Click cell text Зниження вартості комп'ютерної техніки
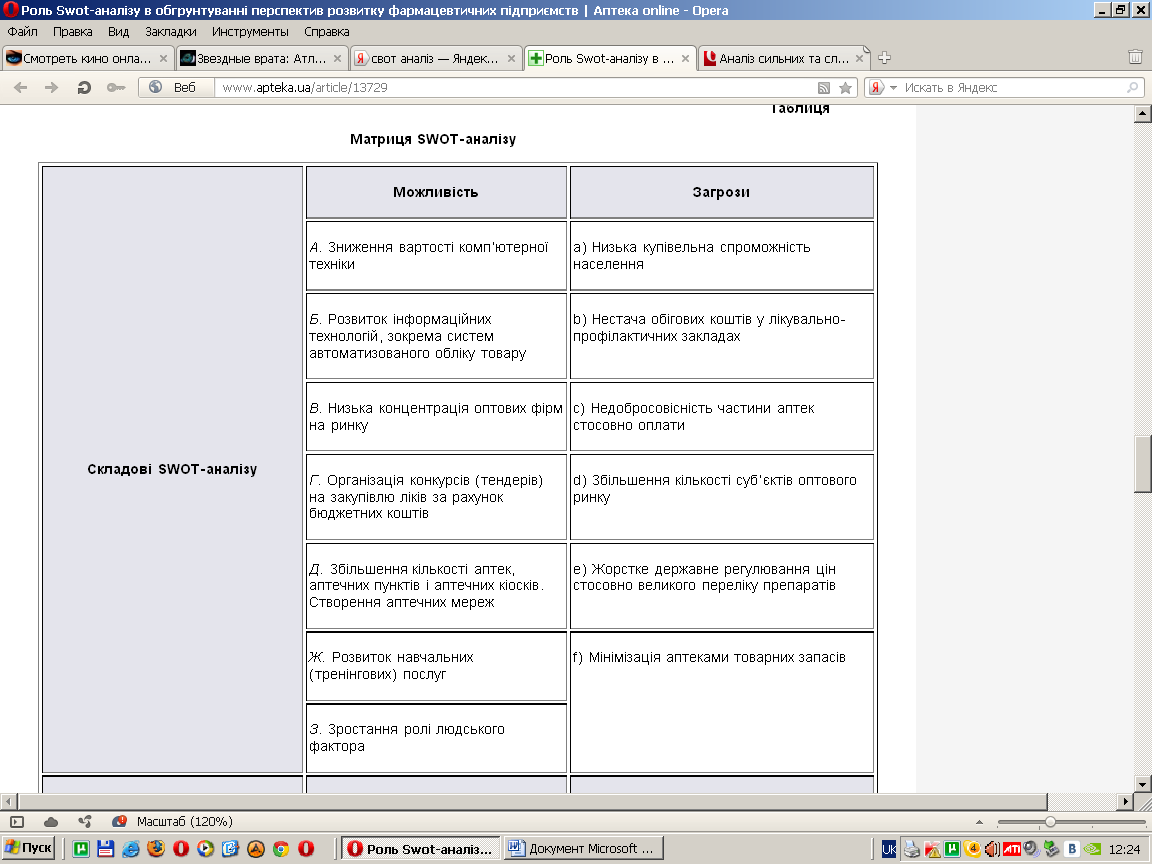The image size is (1152, 864). (x=428, y=256)
